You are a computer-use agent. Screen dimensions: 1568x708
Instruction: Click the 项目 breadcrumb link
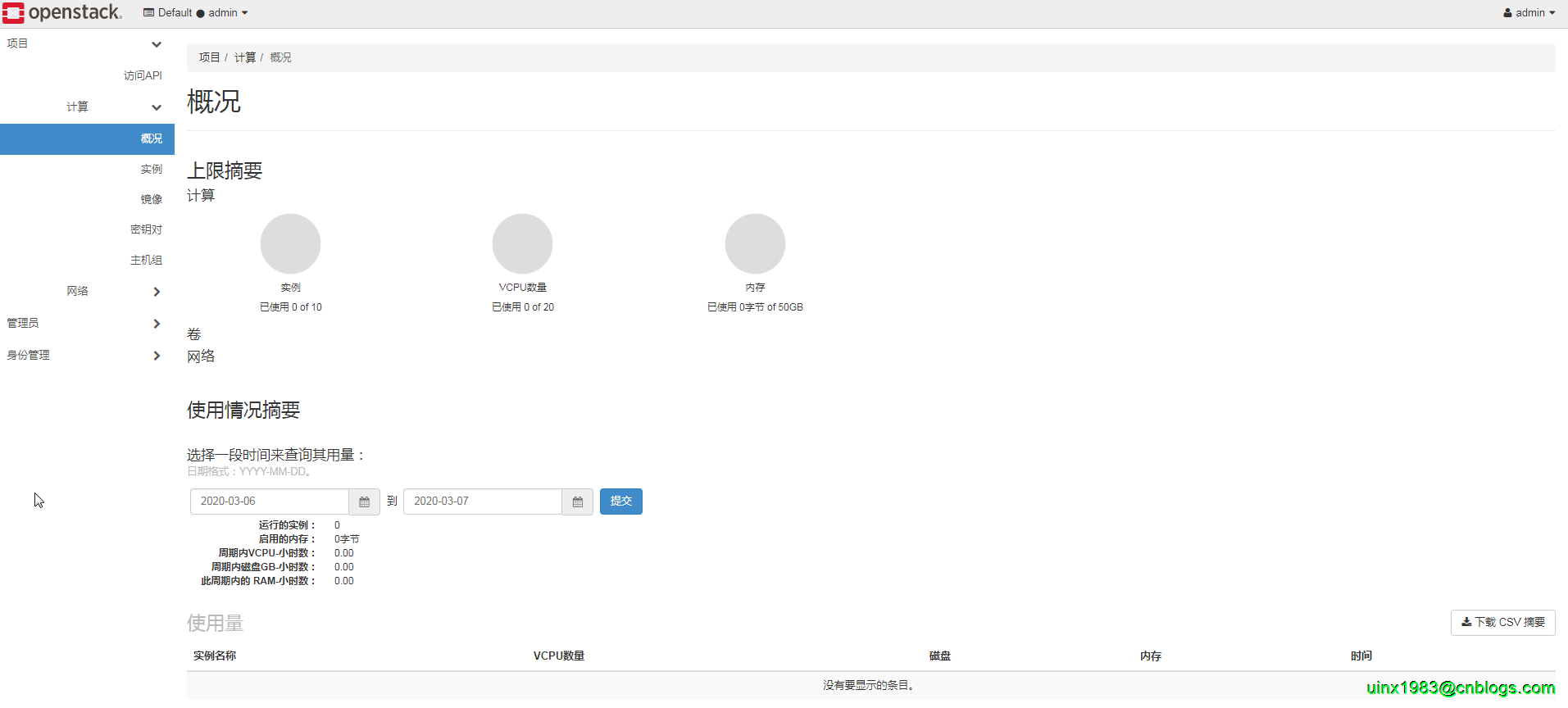[209, 57]
